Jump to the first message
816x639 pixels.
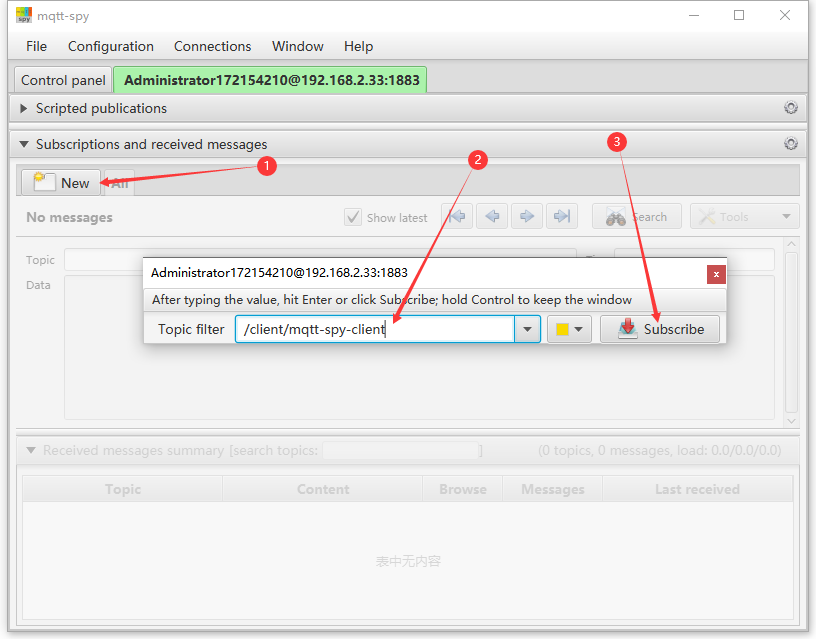point(457,216)
